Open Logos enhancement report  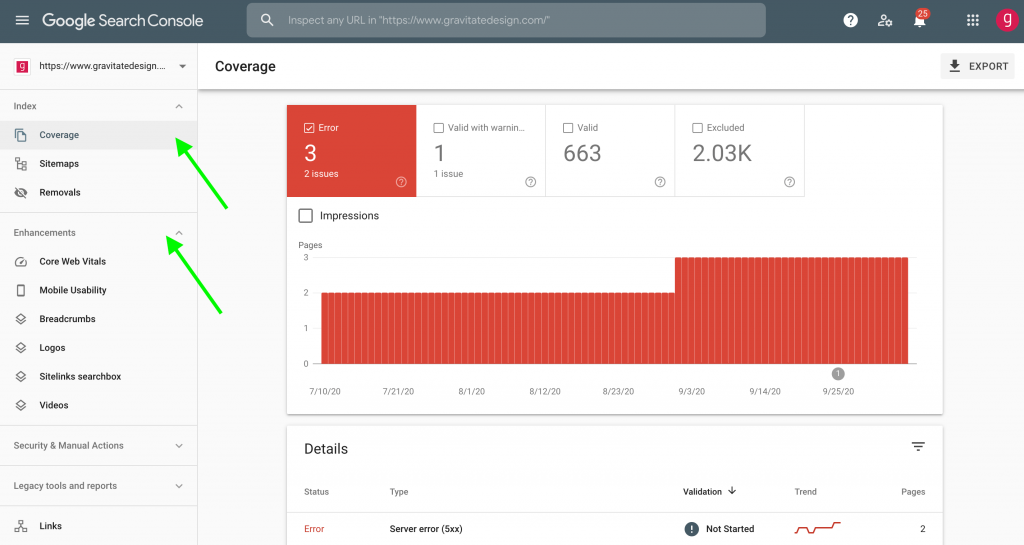tap(98, 348)
